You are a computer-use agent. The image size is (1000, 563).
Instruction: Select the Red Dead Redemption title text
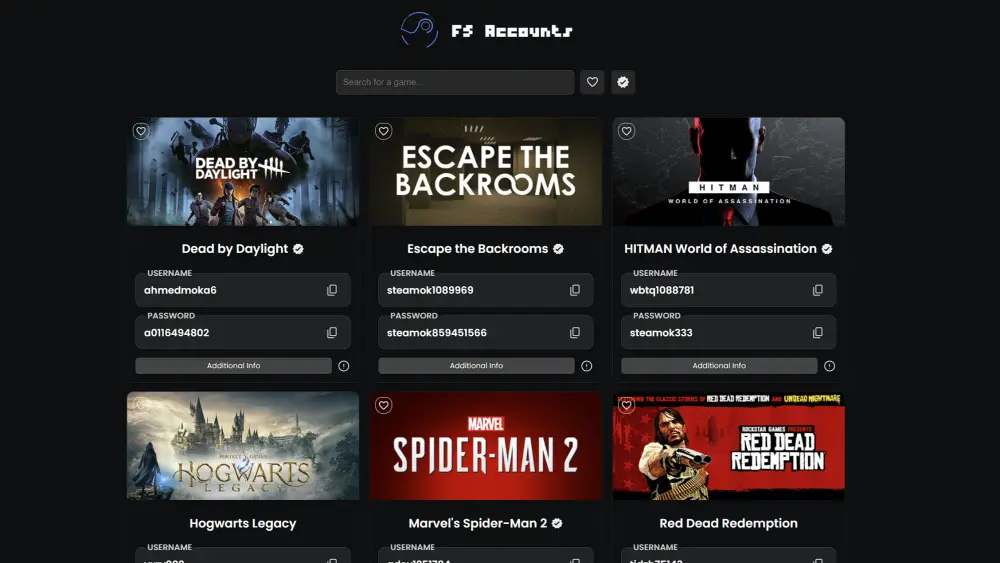[728, 523]
